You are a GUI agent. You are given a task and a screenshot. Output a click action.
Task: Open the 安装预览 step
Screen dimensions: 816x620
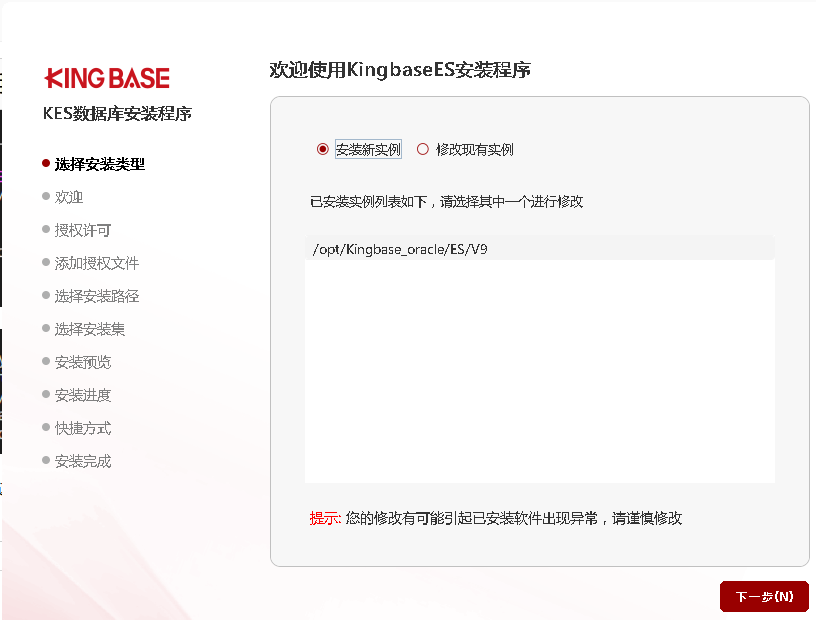pos(83,362)
